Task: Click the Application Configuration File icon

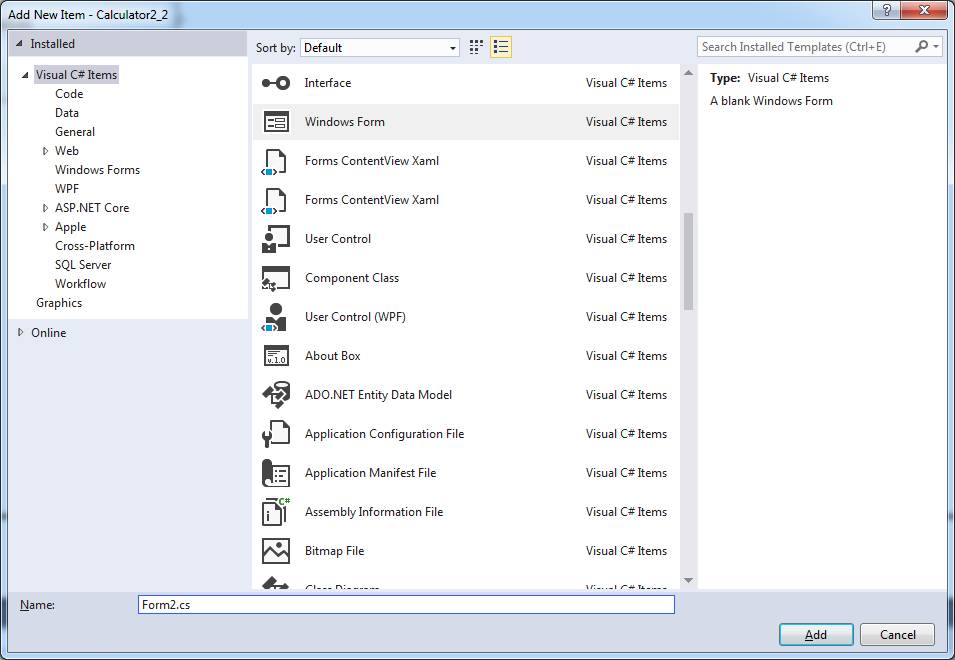Action: click(x=275, y=434)
